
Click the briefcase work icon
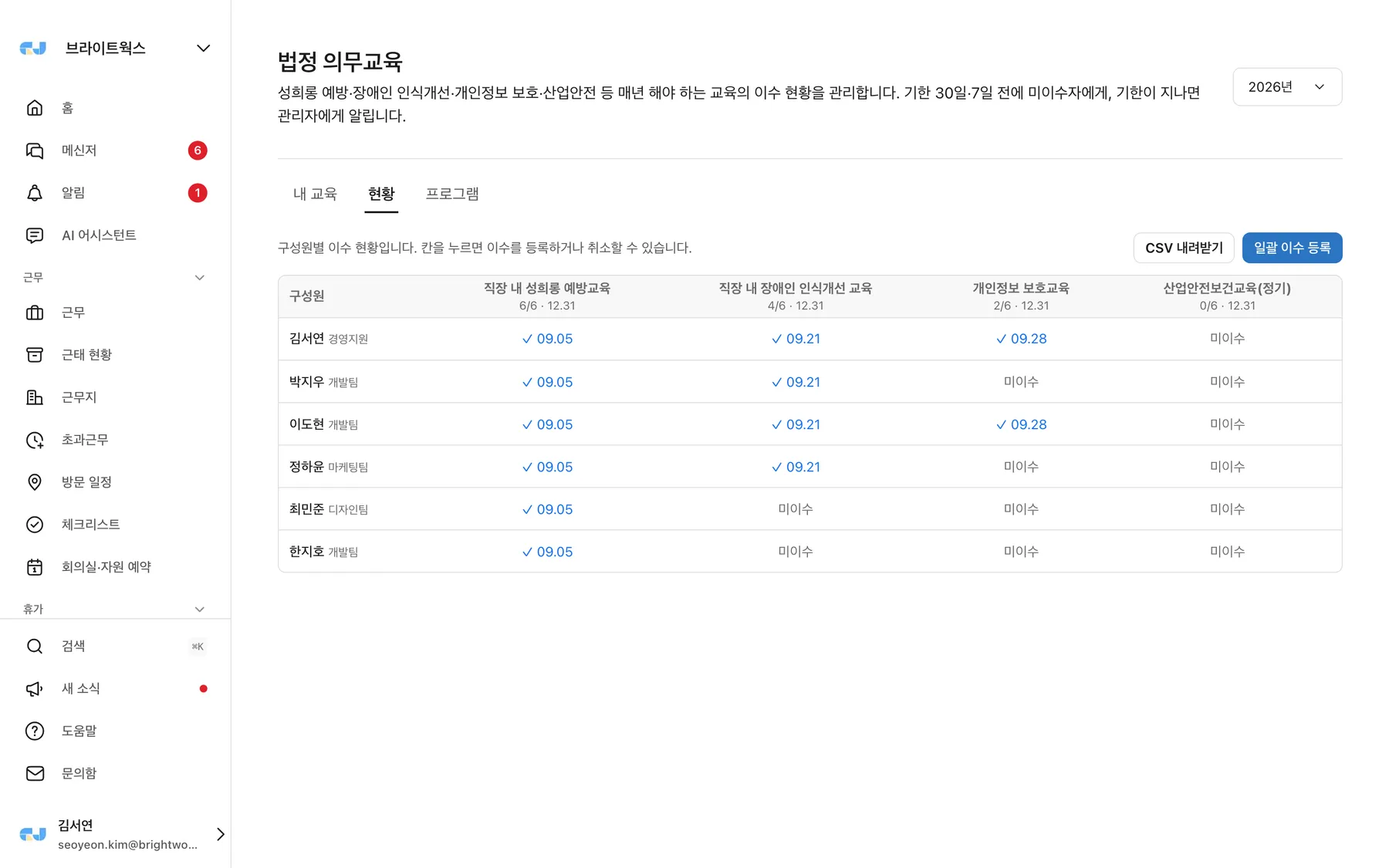click(x=35, y=312)
